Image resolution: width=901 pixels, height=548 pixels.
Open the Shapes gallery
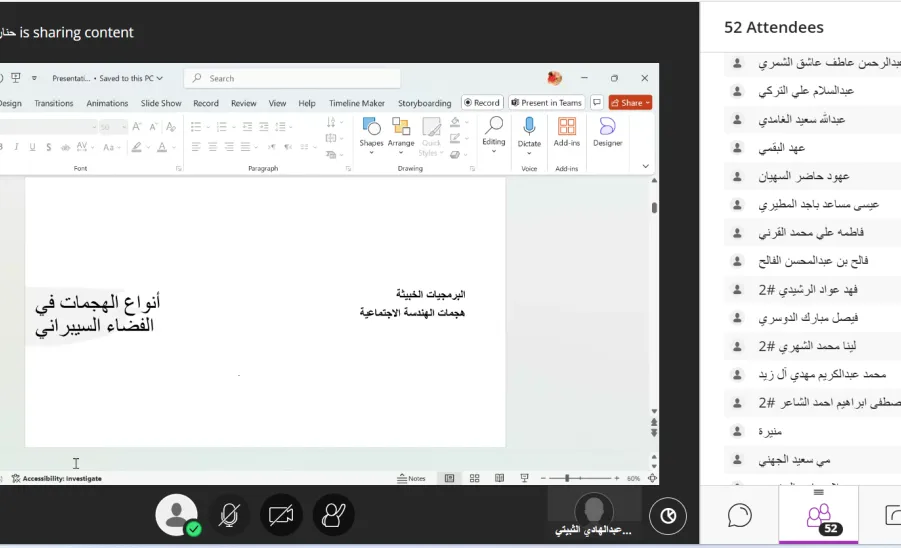pos(371,136)
